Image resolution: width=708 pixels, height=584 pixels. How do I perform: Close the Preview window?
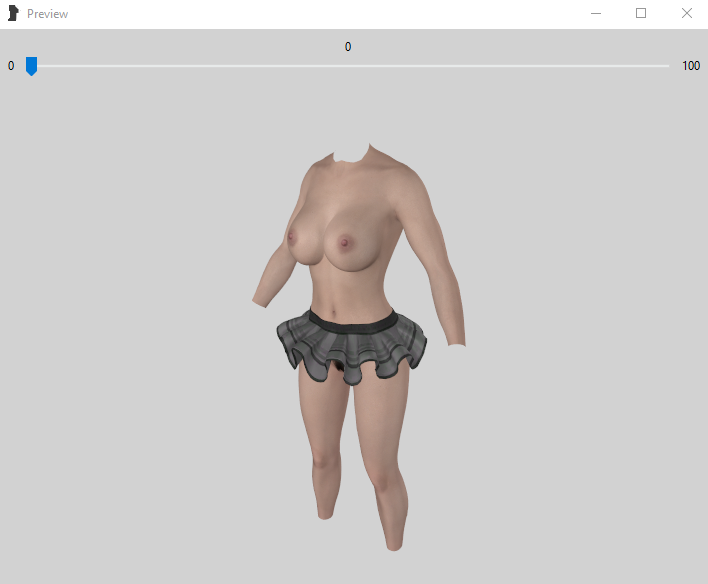687,14
